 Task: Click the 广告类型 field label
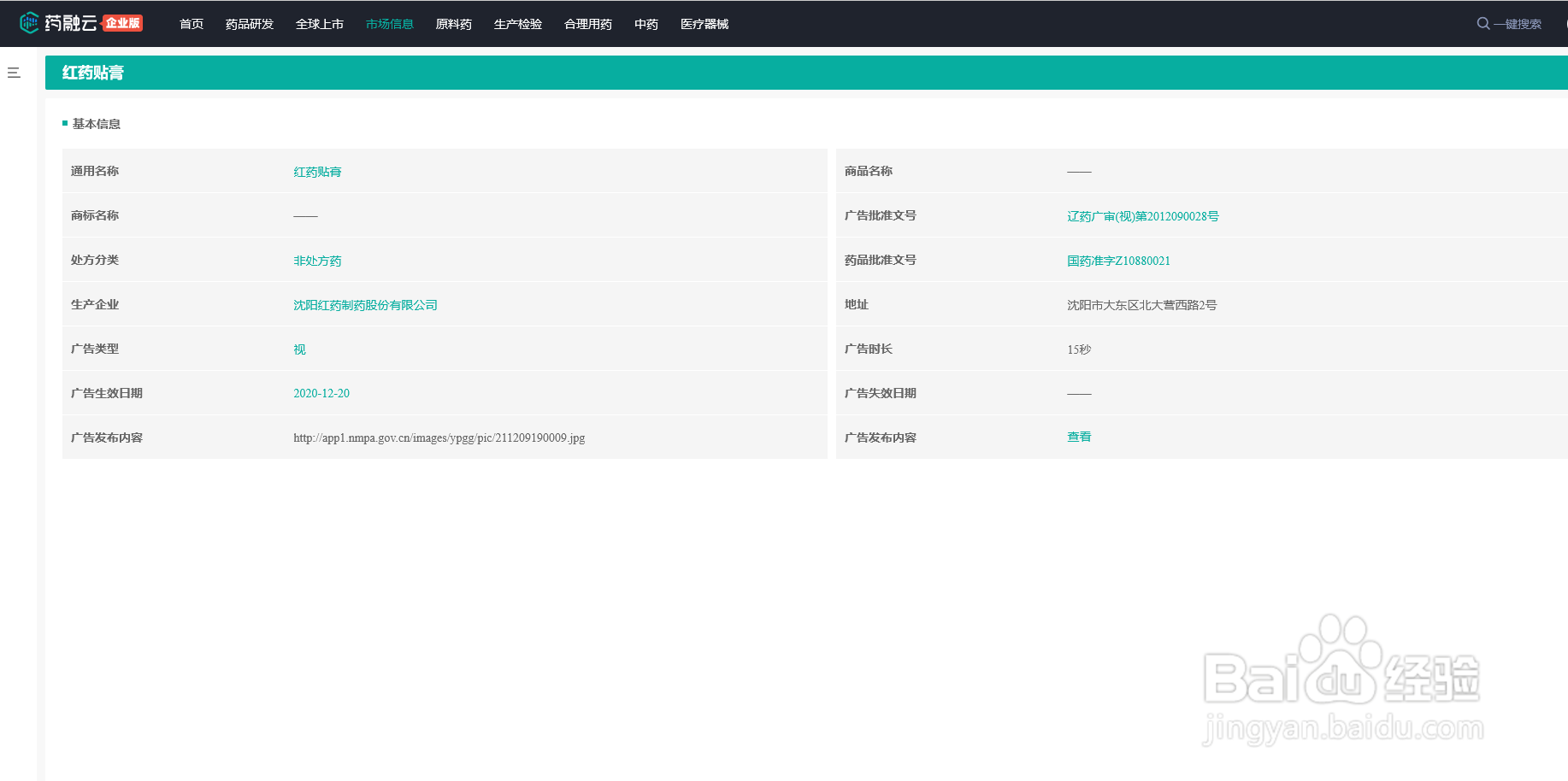(95, 349)
